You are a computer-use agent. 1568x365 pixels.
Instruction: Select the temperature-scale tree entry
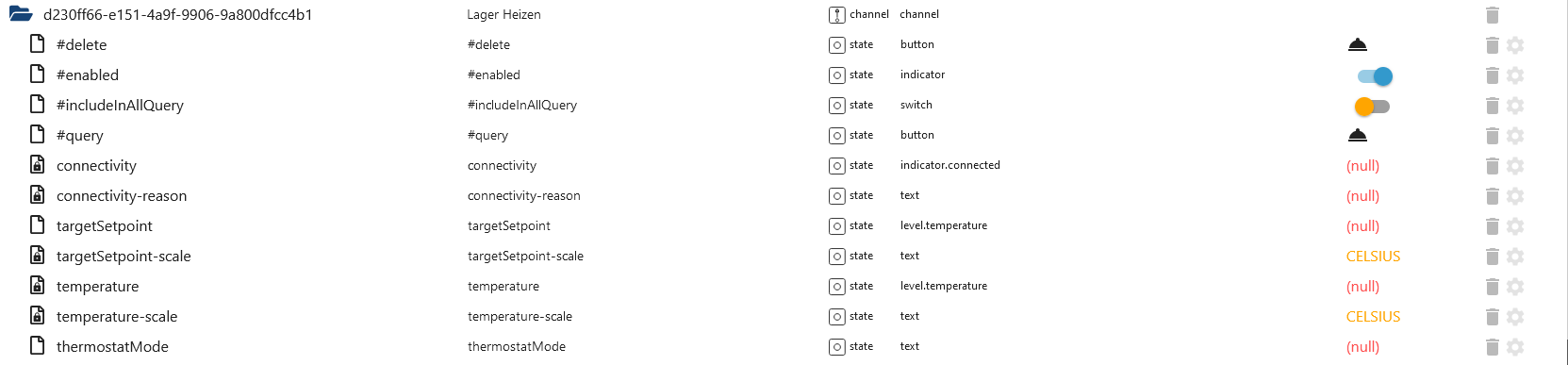pos(117,316)
